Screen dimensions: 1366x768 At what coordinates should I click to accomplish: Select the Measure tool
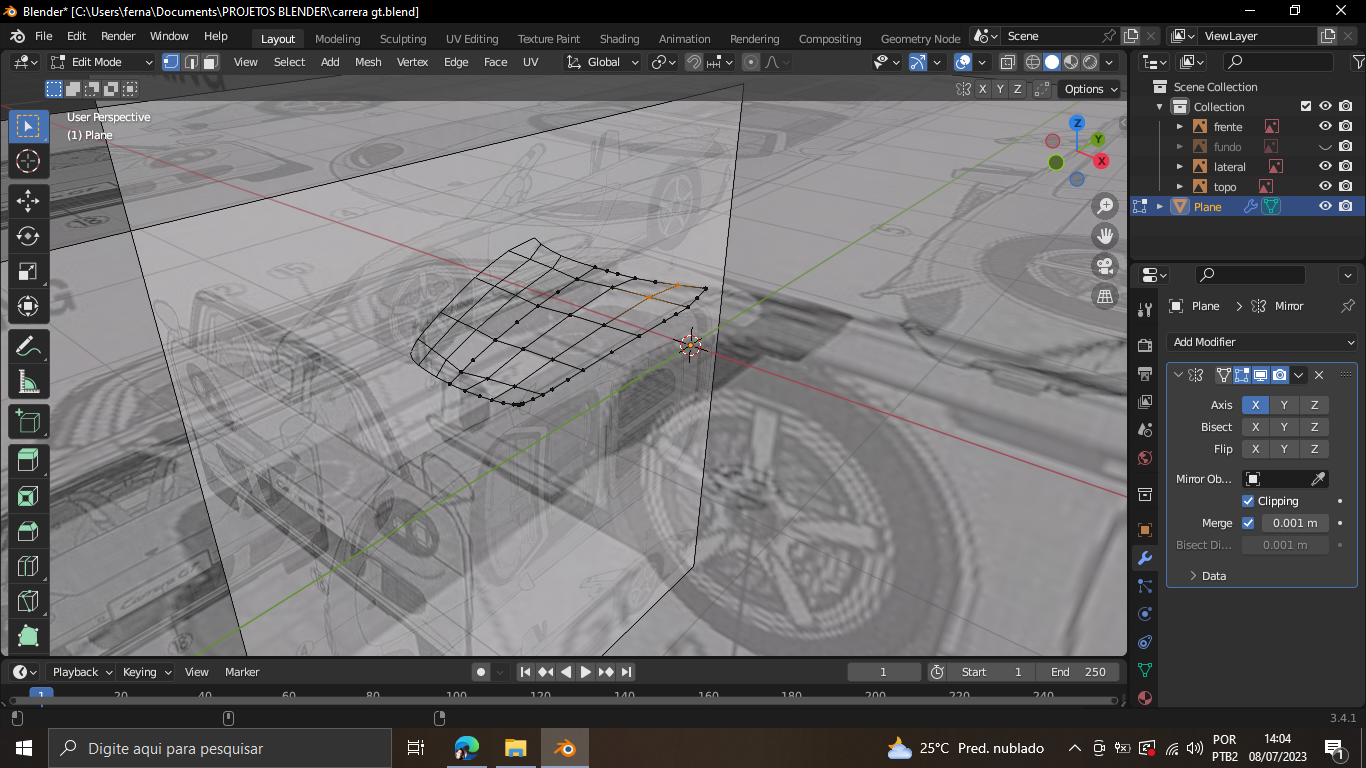[x=28, y=382]
